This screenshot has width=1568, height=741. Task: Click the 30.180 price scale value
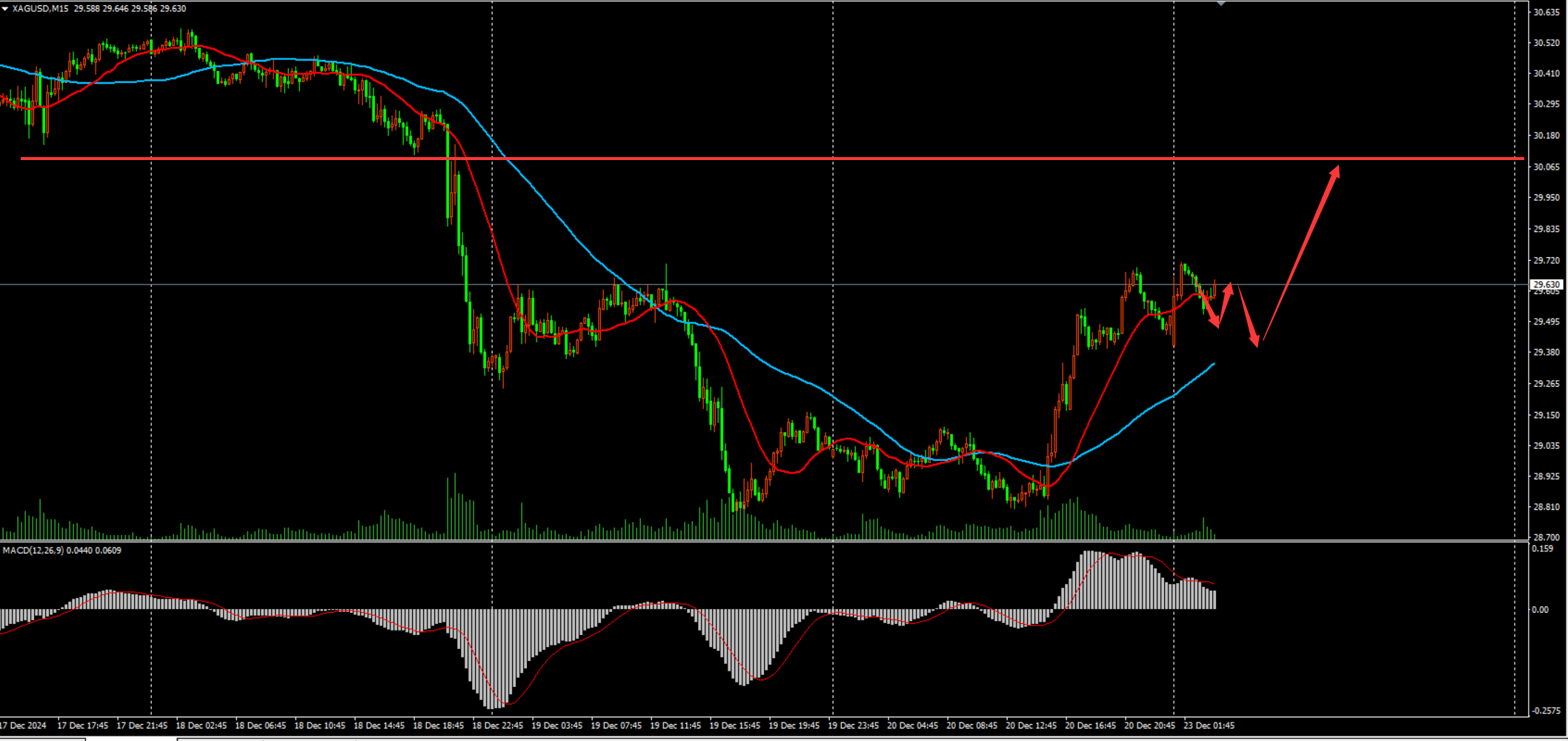[x=1547, y=136]
